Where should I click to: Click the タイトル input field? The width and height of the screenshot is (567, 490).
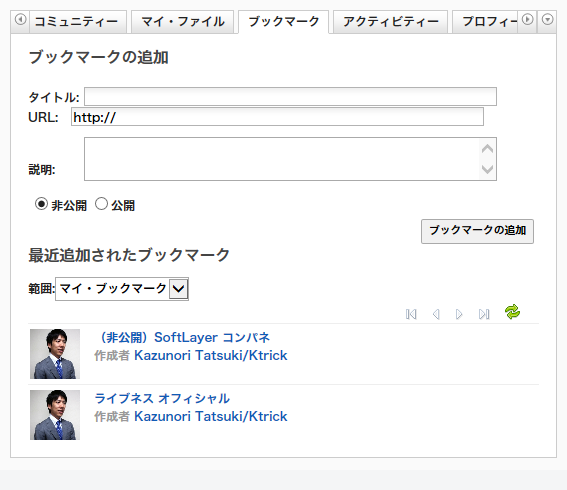point(290,97)
